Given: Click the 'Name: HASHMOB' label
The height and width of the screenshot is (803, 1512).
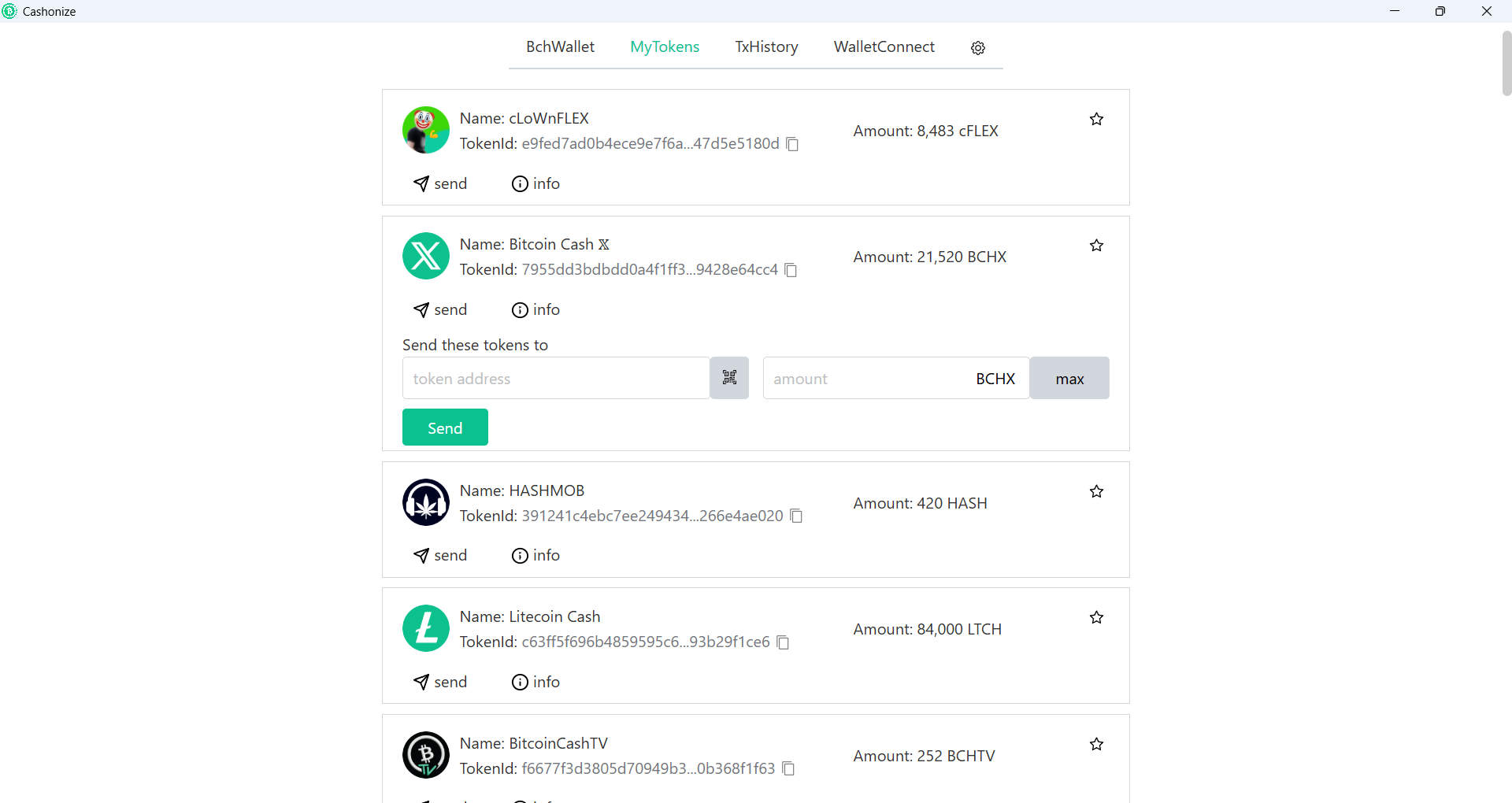Looking at the screenshot, I should point(522,490).
